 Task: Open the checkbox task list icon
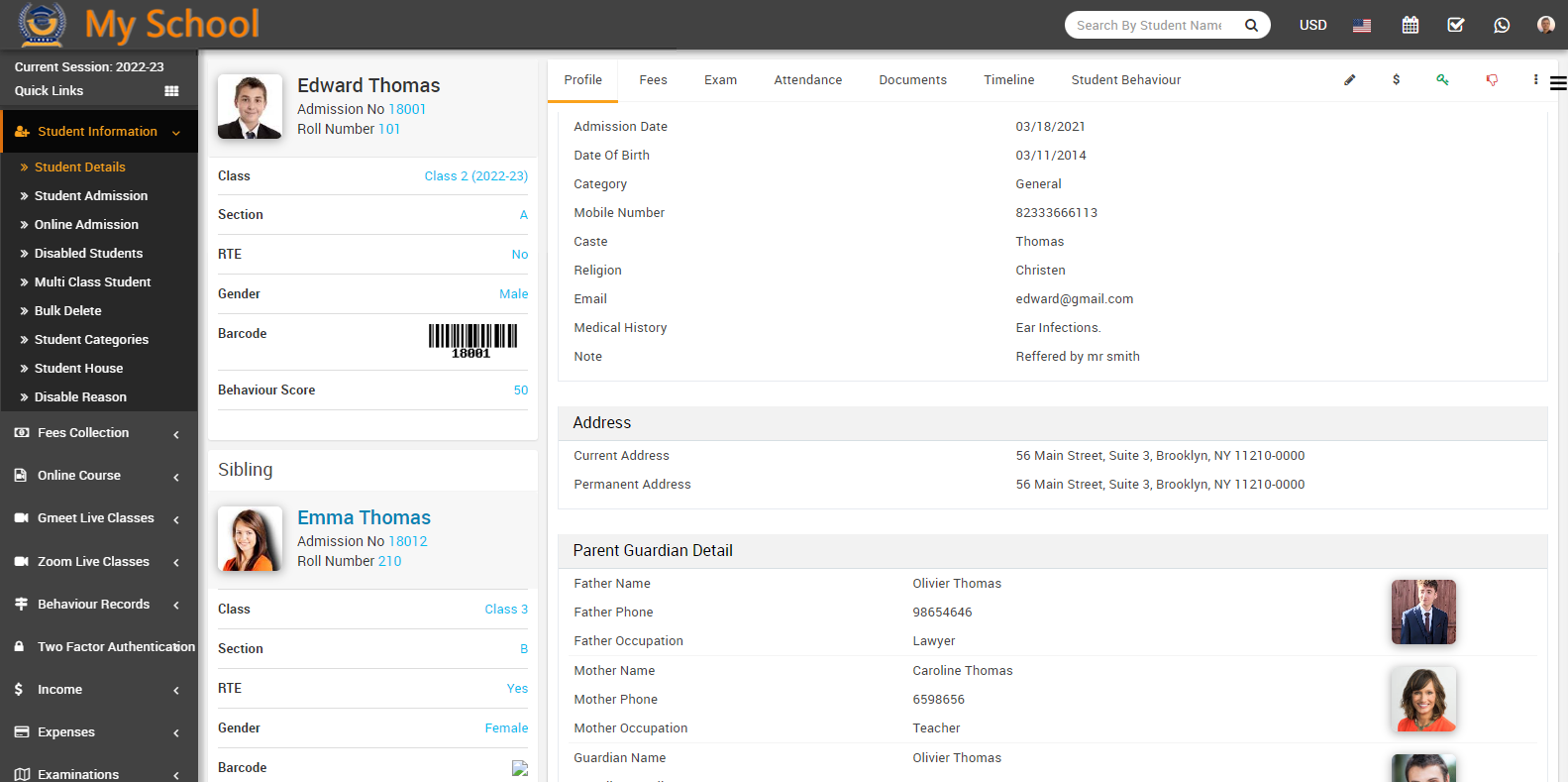click(x=1455, y=25)
